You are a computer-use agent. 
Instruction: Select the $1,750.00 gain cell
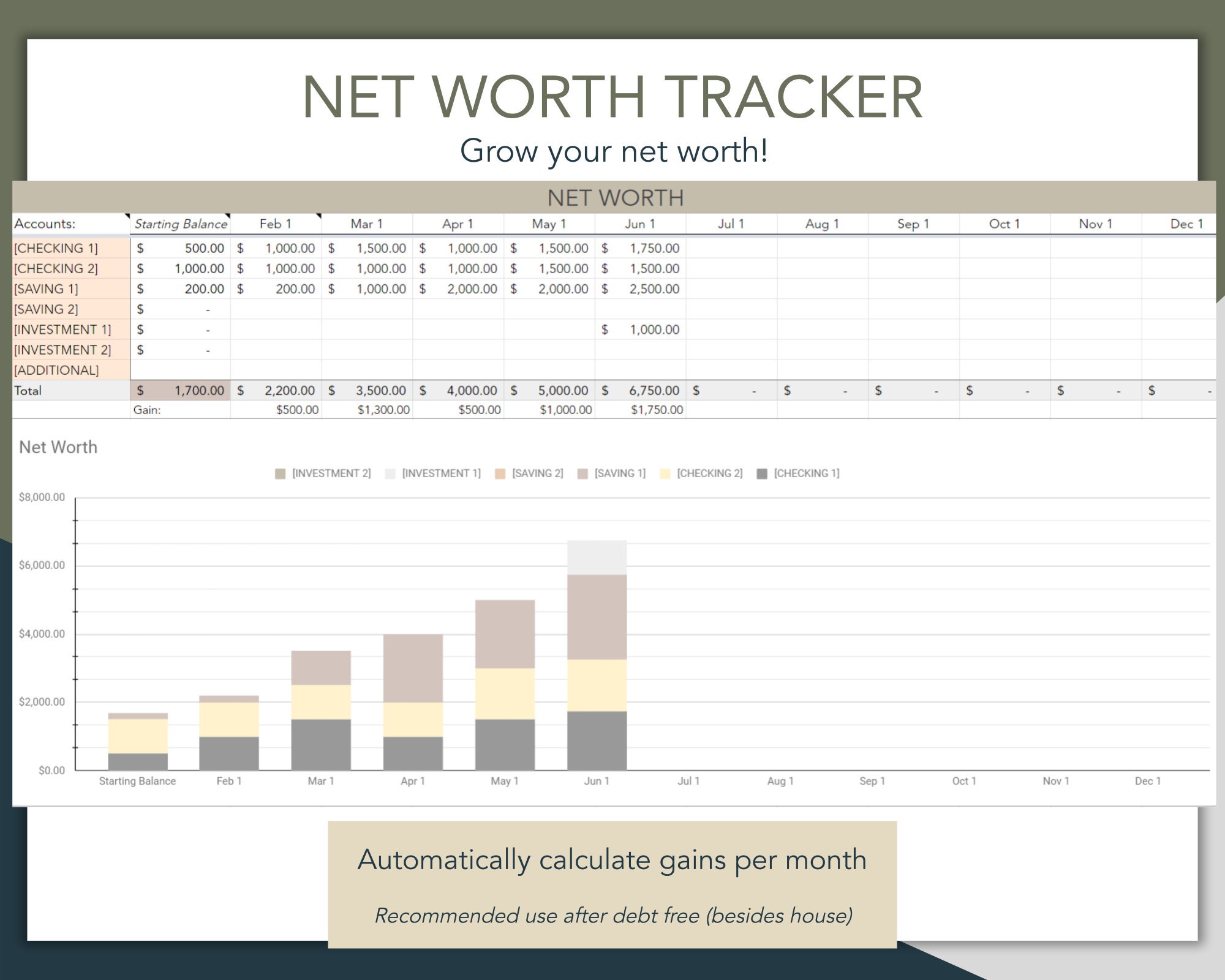(641, 410)
